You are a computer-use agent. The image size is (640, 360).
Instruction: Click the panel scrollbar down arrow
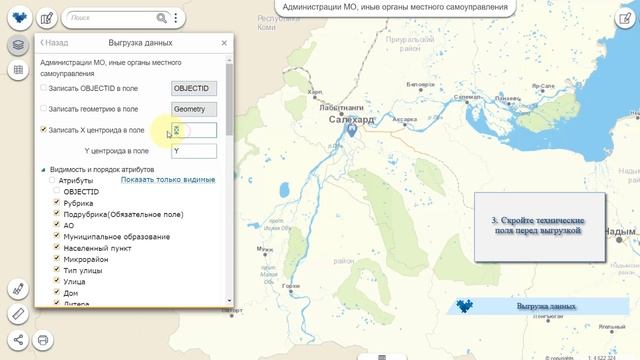point(229,301)
